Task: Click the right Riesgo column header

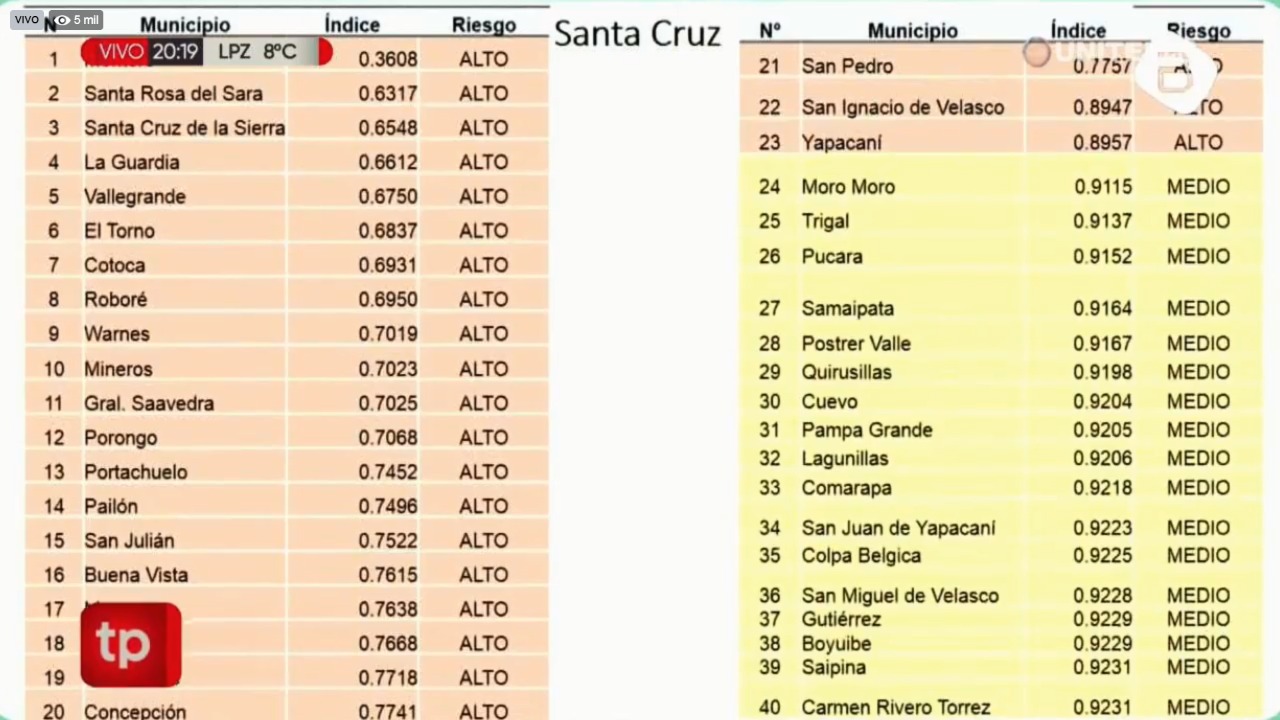Action: [x=1198, y=31]
